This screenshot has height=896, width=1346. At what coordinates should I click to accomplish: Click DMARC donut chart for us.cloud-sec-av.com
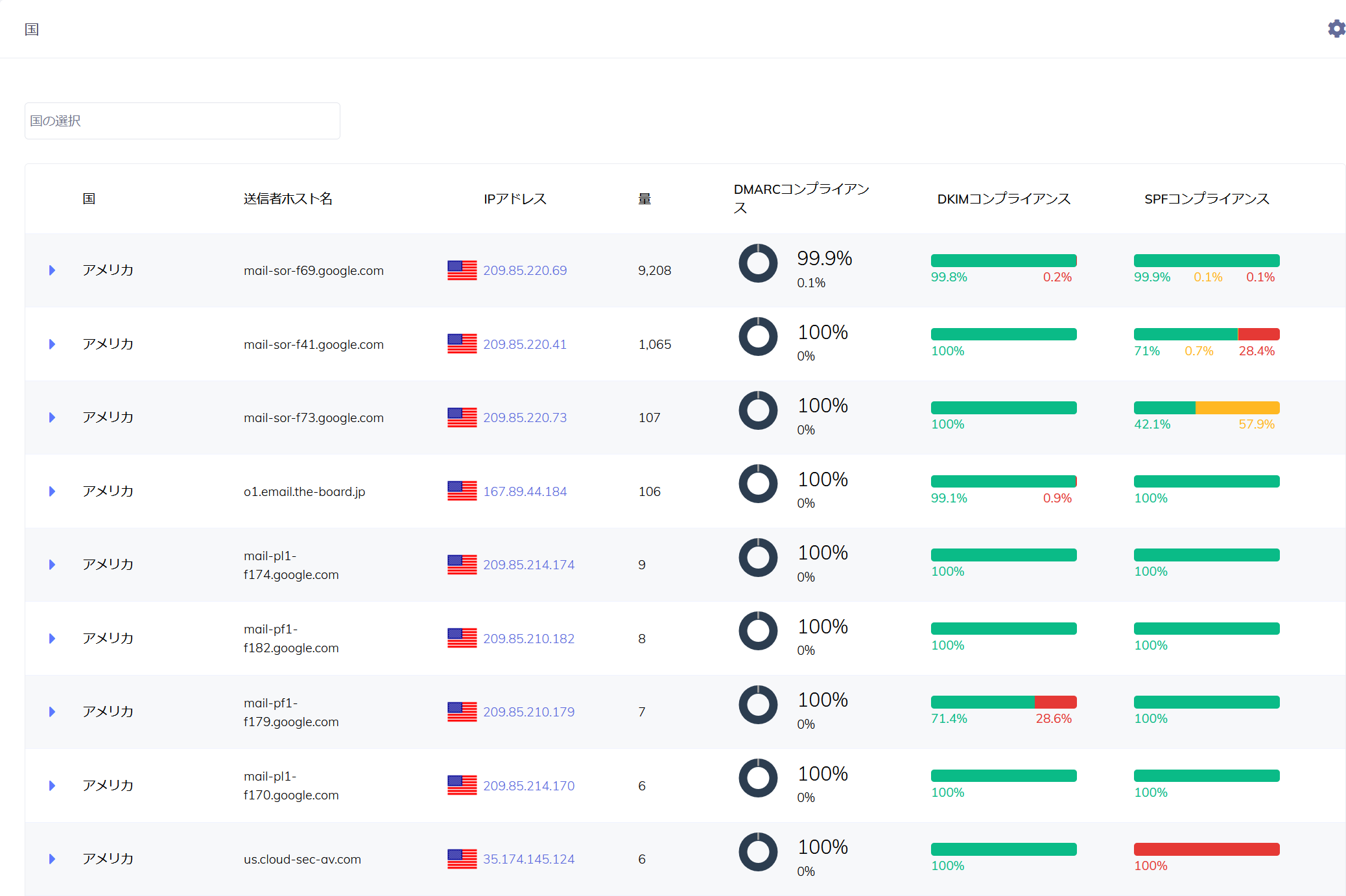pos(758,852)
